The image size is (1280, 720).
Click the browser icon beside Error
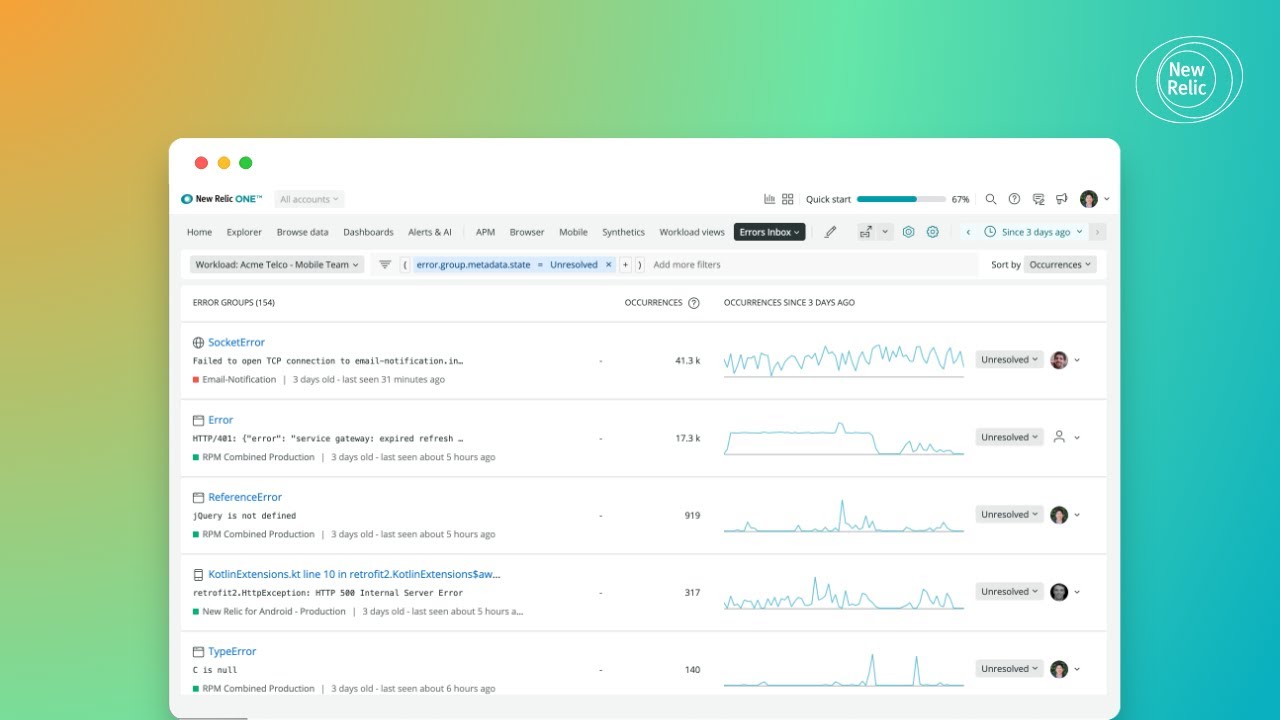[x=199, y=420]
